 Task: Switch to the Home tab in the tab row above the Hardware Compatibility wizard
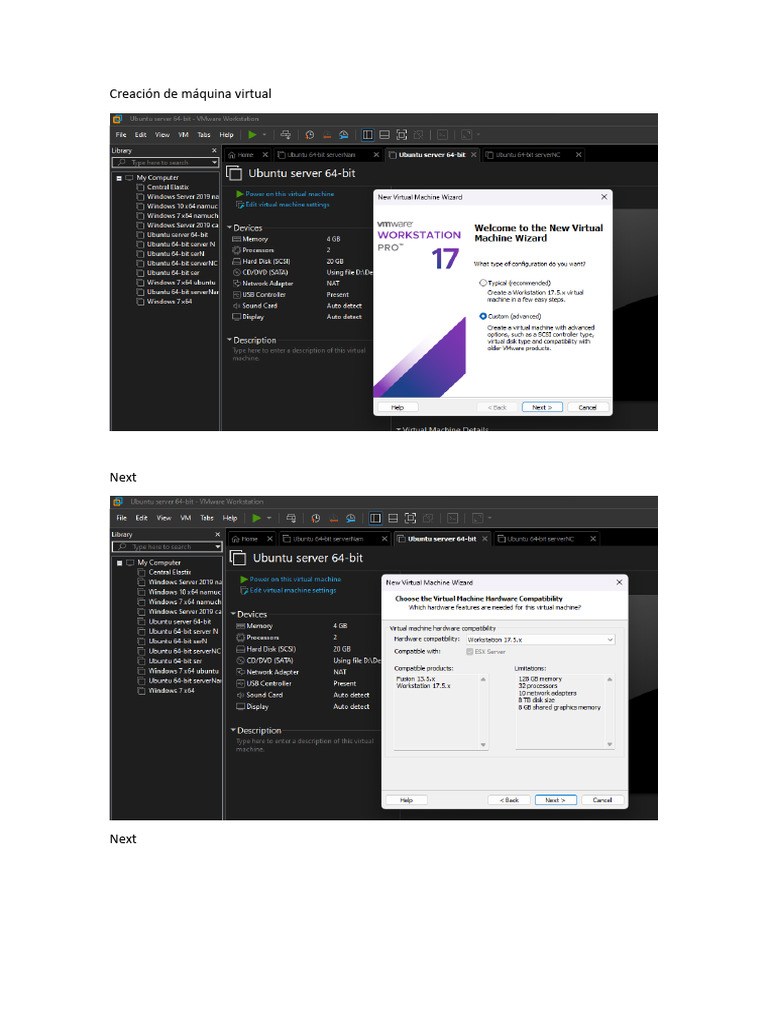click(x=245, y=539)
